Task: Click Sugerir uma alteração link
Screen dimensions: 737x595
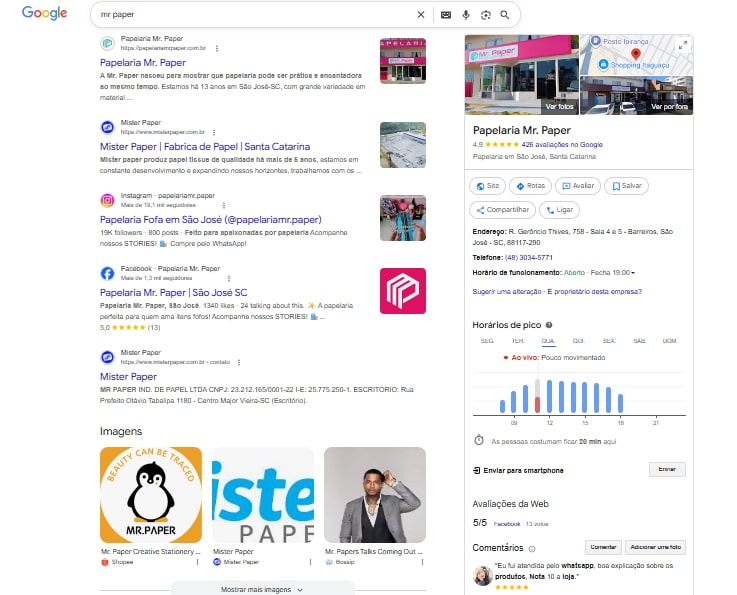Action: [507, 291]
